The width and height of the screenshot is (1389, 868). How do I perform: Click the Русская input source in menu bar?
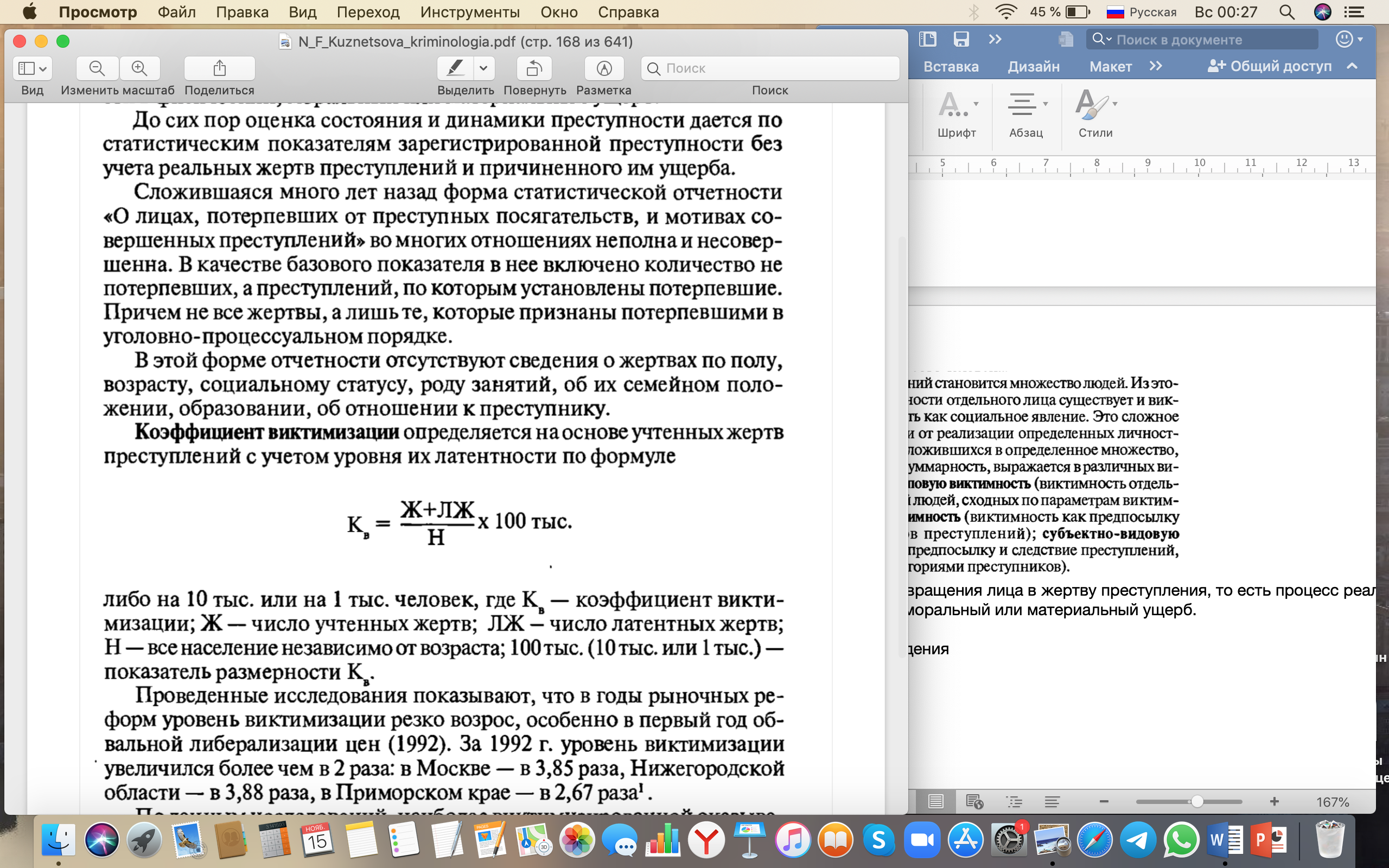(1141, 12)
